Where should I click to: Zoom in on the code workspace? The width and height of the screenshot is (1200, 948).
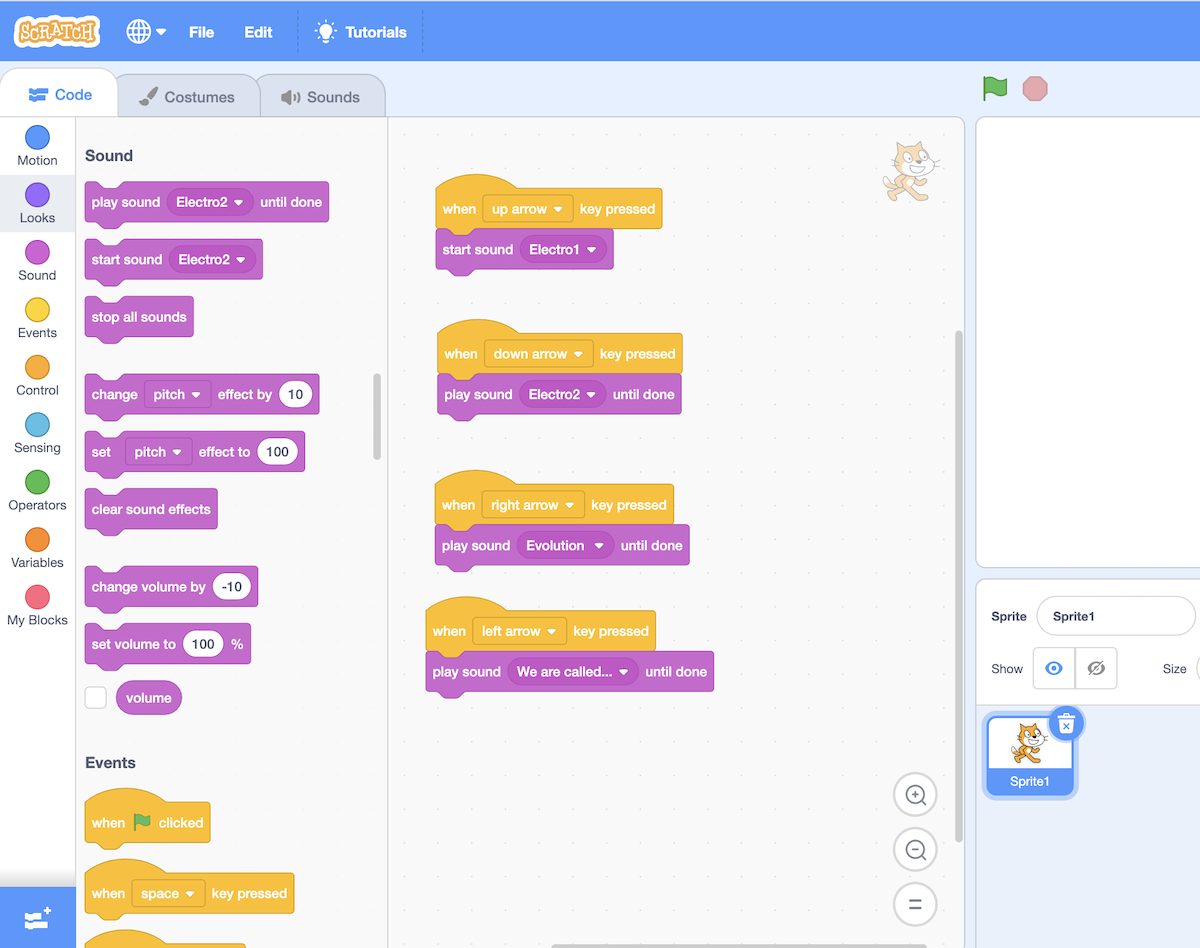tap(914, 794)
